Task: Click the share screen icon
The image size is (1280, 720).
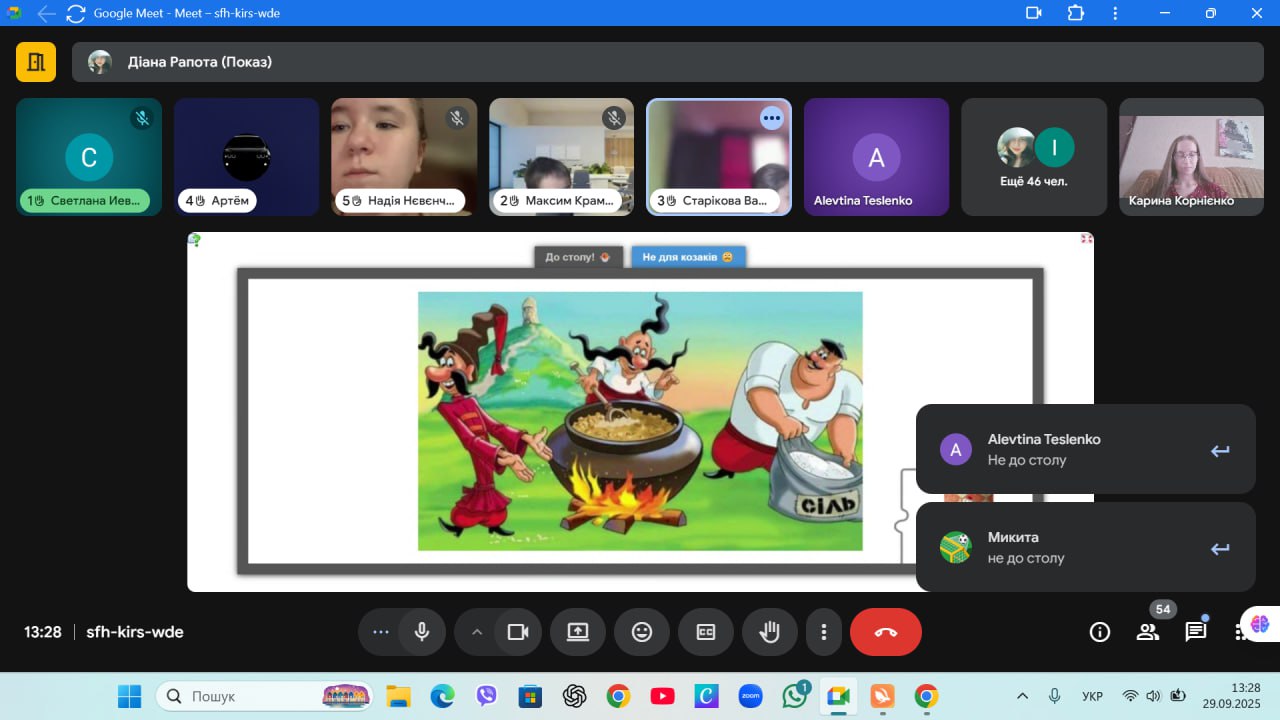Action: (x=578, y=632)
